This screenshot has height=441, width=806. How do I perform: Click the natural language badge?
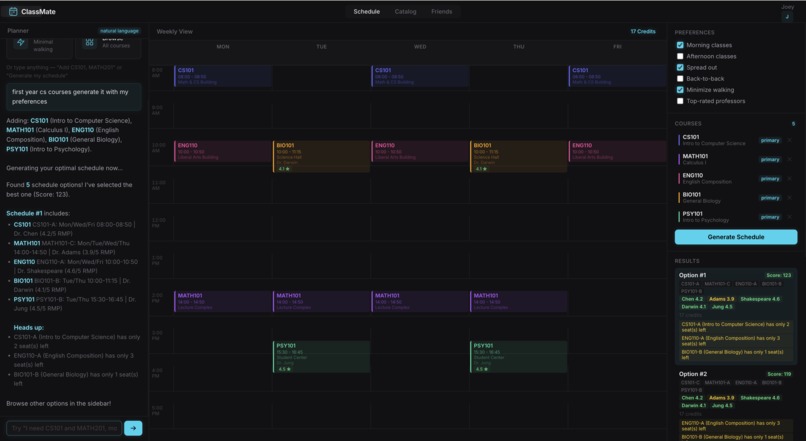click(119, 31)
